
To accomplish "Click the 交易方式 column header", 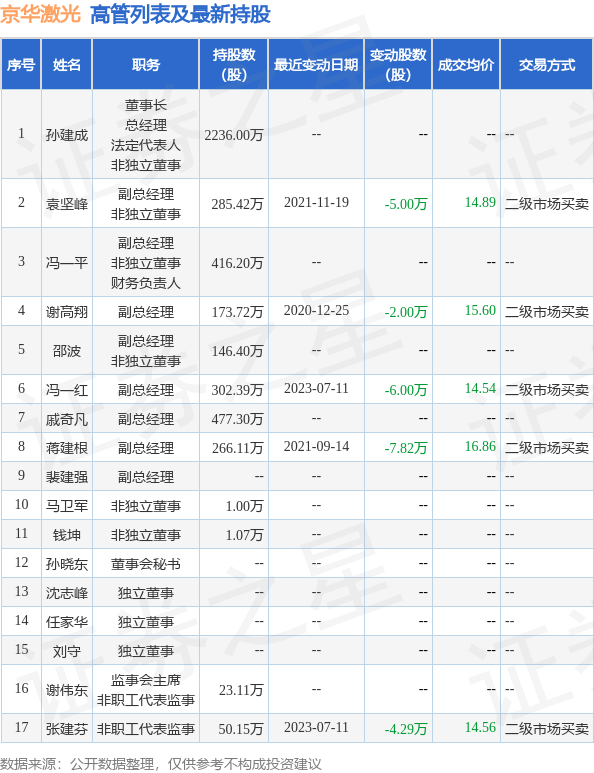I will [x=547, y=65].
